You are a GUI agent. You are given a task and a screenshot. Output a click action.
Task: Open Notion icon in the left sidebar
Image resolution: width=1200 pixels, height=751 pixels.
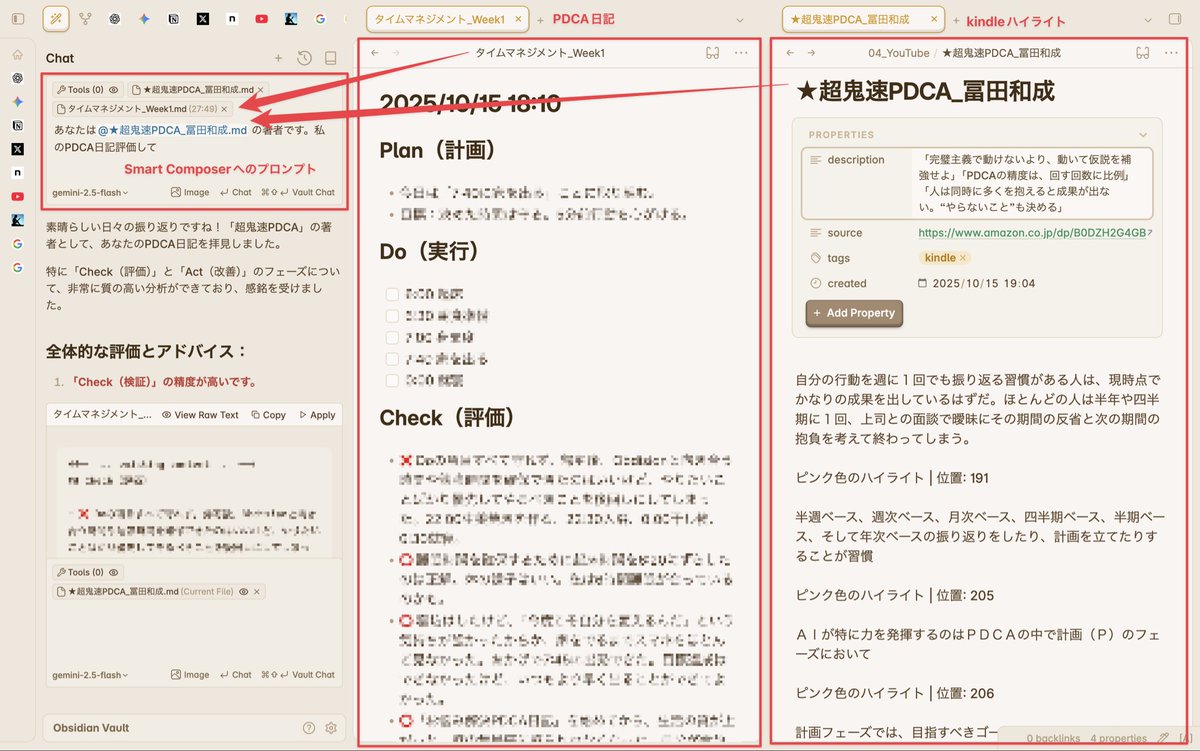point(17,126)
